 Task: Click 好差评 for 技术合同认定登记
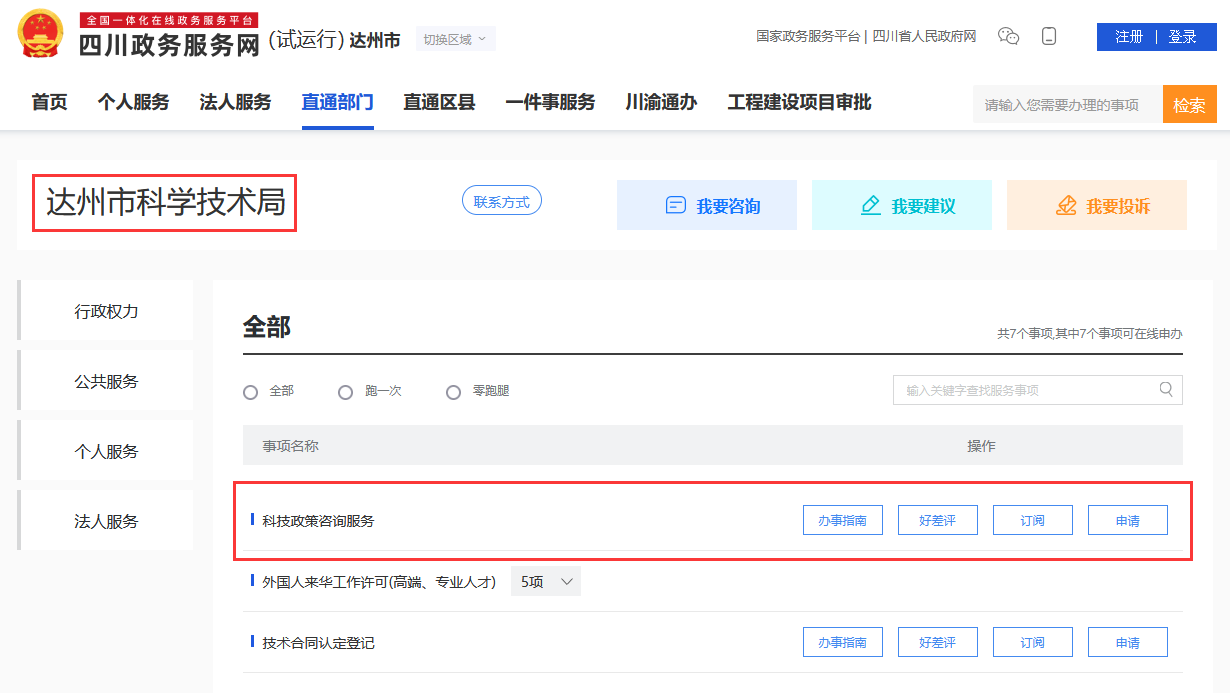tap(938, 642)
